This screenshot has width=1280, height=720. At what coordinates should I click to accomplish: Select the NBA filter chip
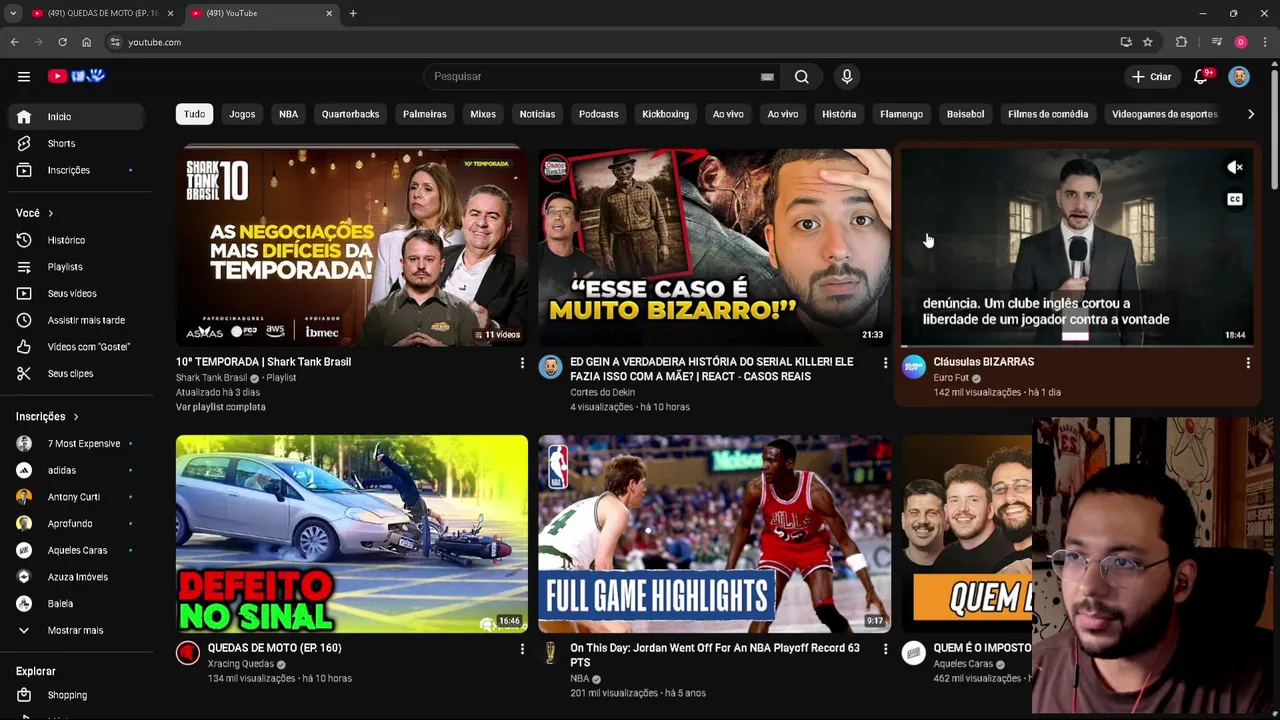(288, 114)
